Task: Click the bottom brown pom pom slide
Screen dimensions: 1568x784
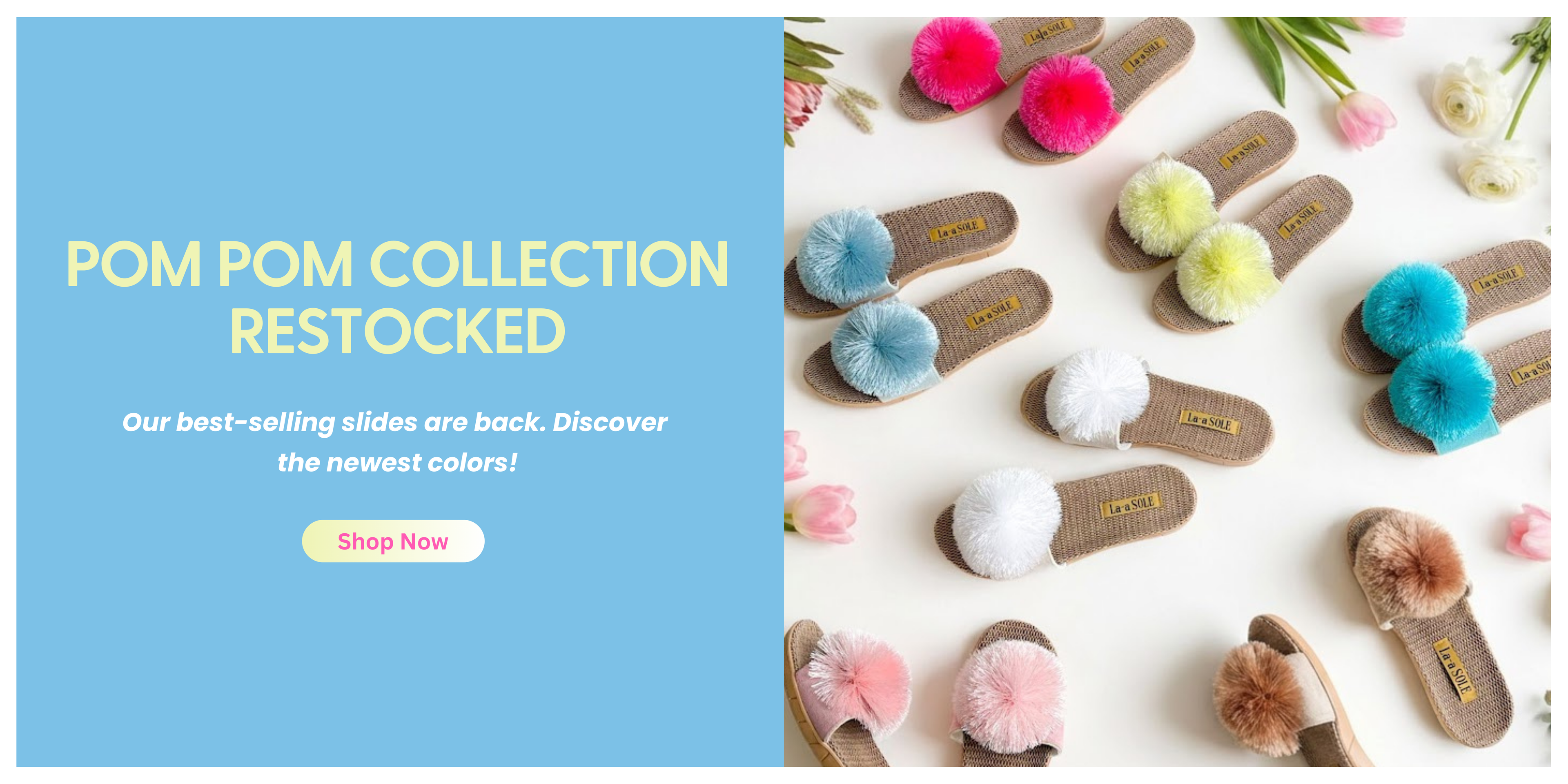Action: click(1284, 694)
